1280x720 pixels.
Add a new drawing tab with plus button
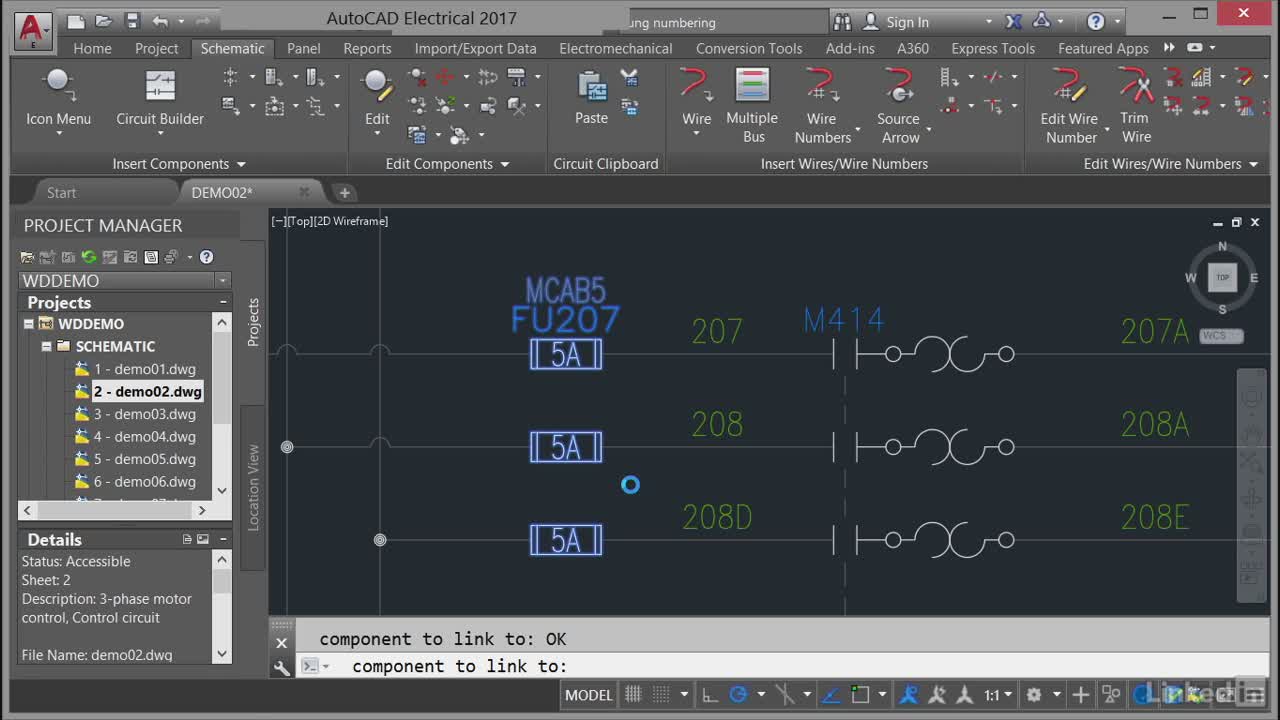(344, 192)
